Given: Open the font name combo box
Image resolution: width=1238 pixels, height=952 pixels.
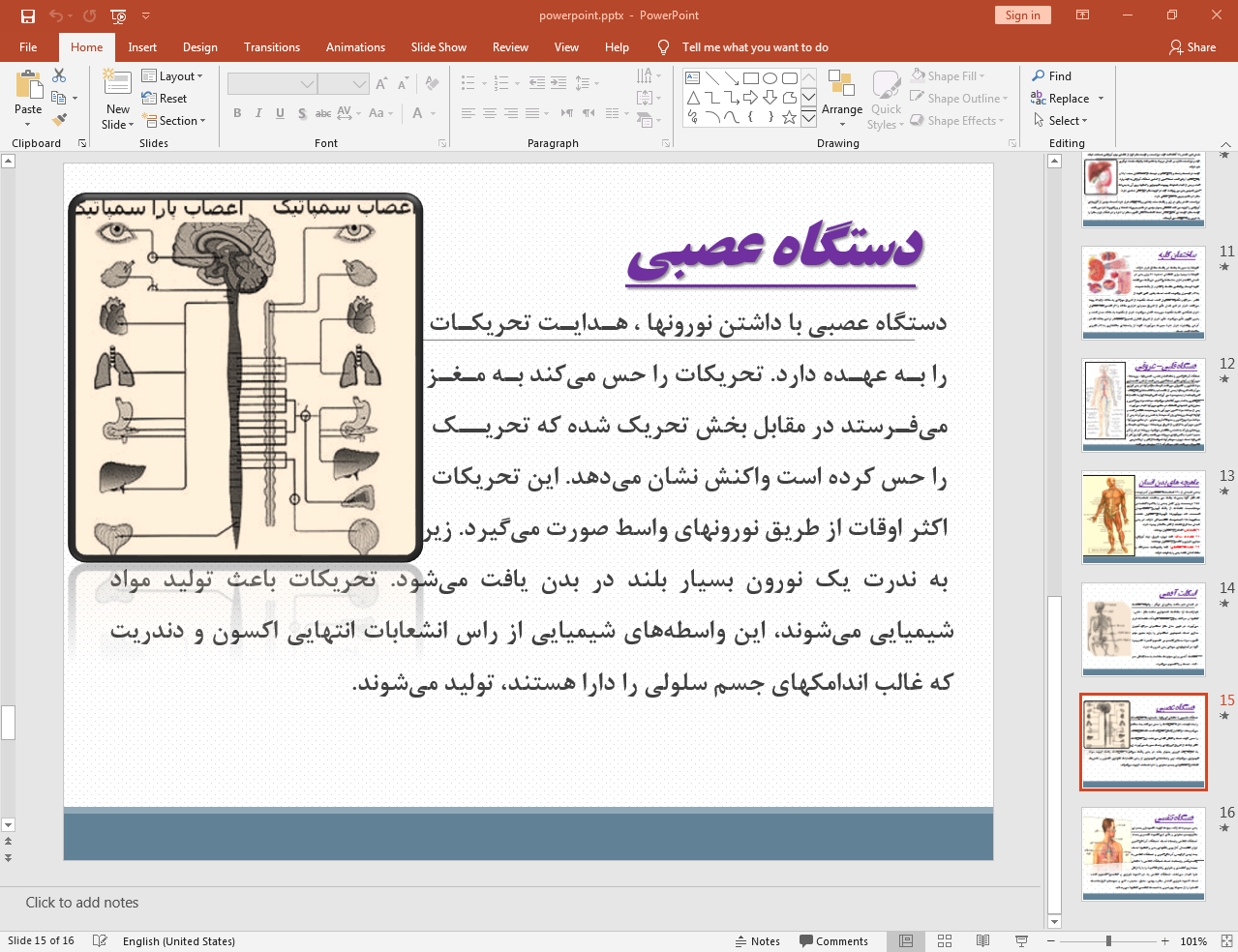Looking at the screenshot, I should 272,84.
